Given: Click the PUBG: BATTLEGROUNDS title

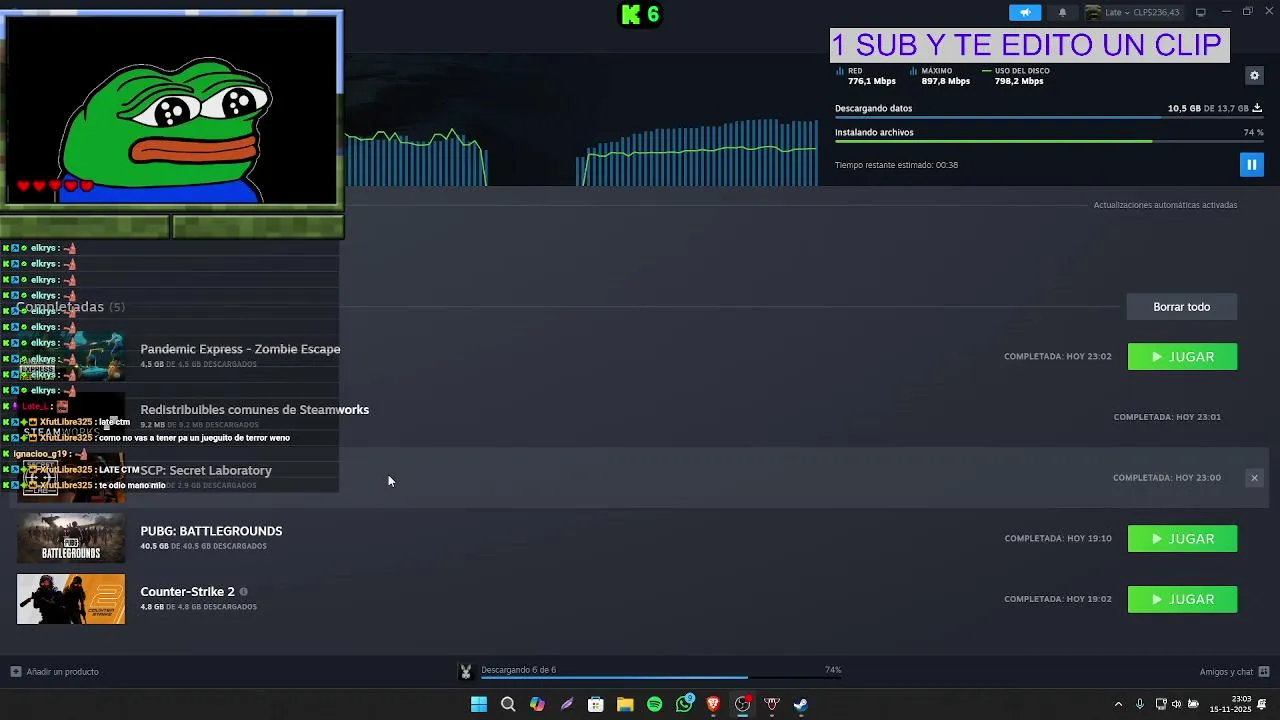Looking at the screenshot, I should 211,531.
